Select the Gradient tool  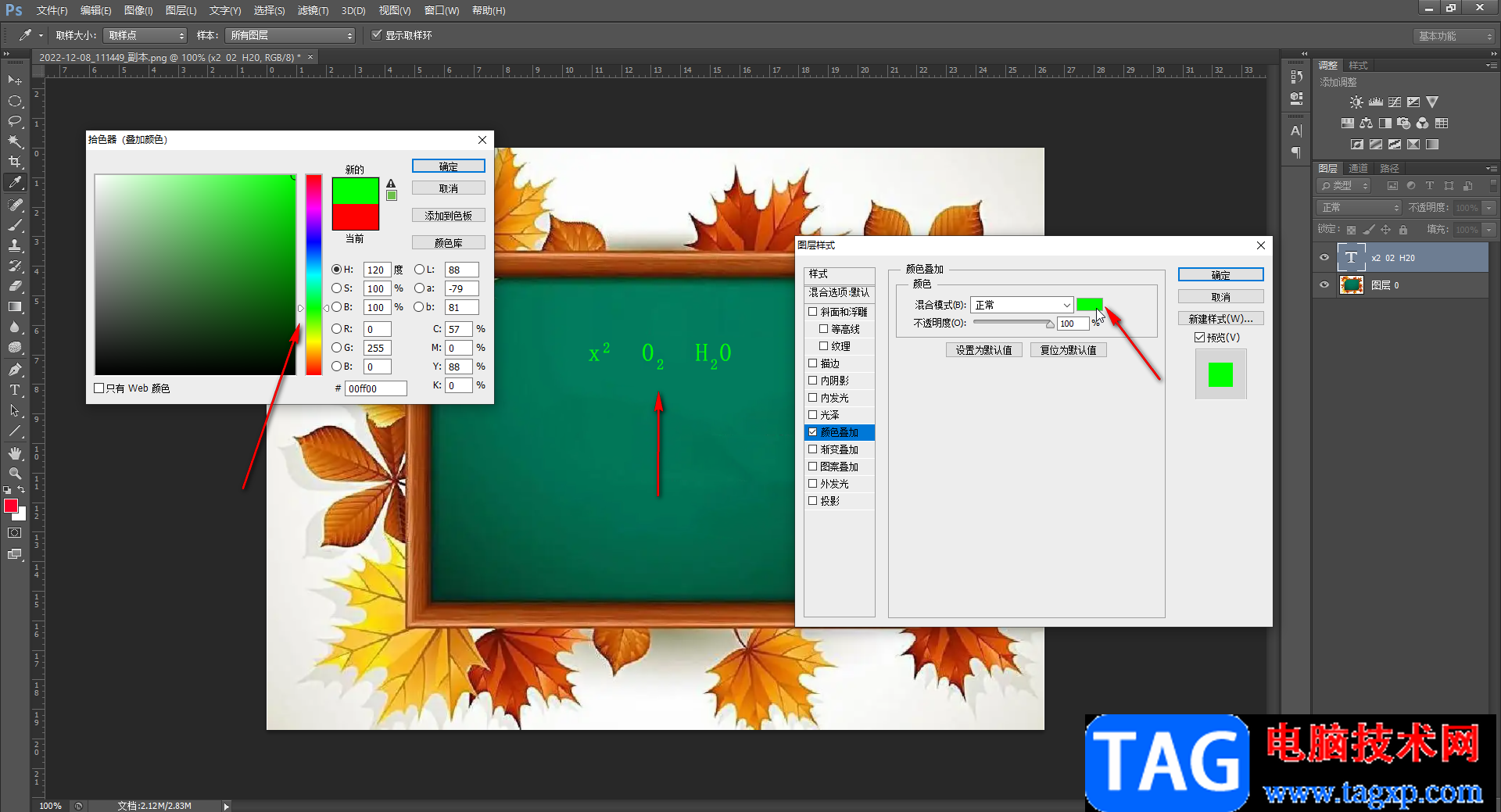[x=15, y=306]
